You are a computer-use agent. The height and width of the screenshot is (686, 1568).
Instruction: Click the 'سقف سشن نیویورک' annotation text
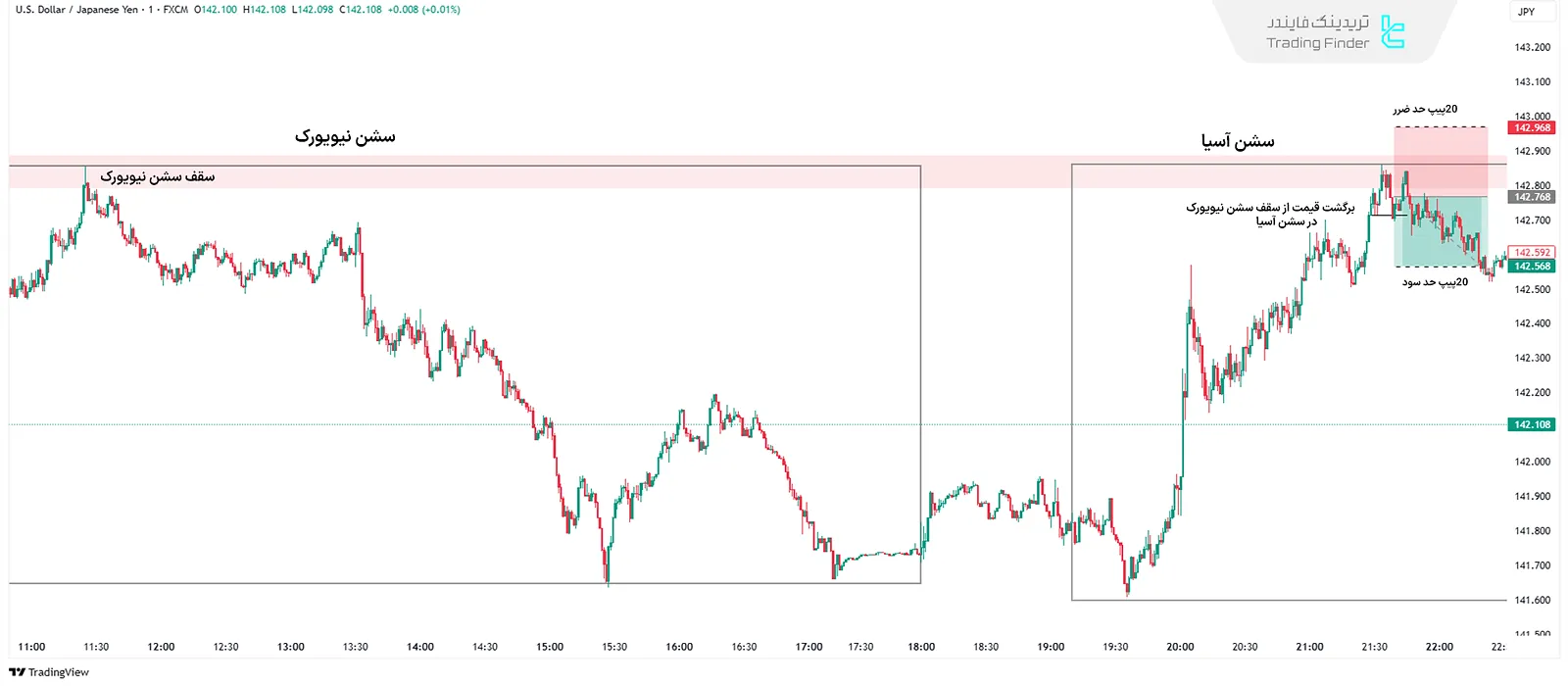[x=157, y=176]
